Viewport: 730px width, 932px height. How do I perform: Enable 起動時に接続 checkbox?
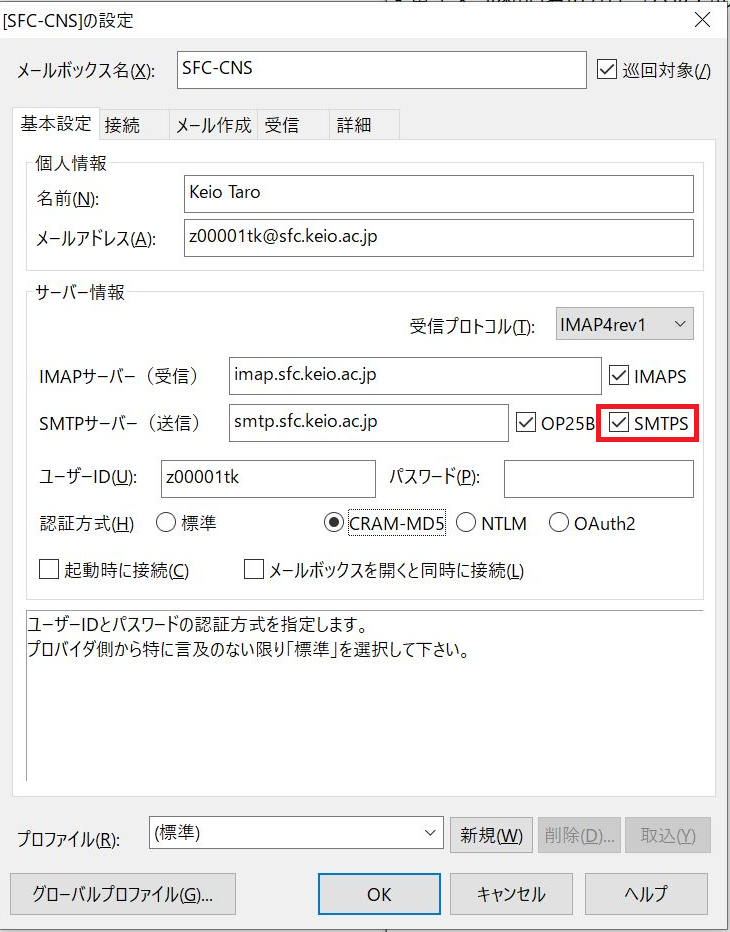click(x=49, y=570)
